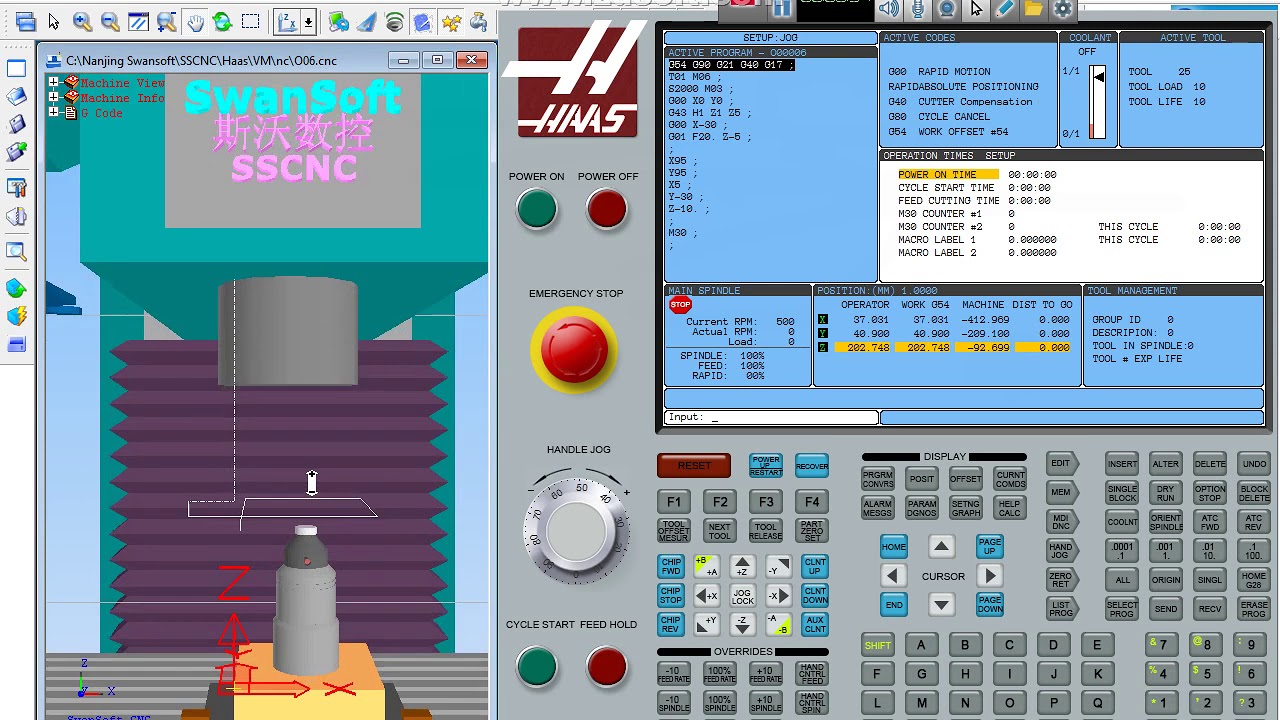Open the folder icon in the top bar
This screenshot has width=1280, height=720.
[1034, 9]
